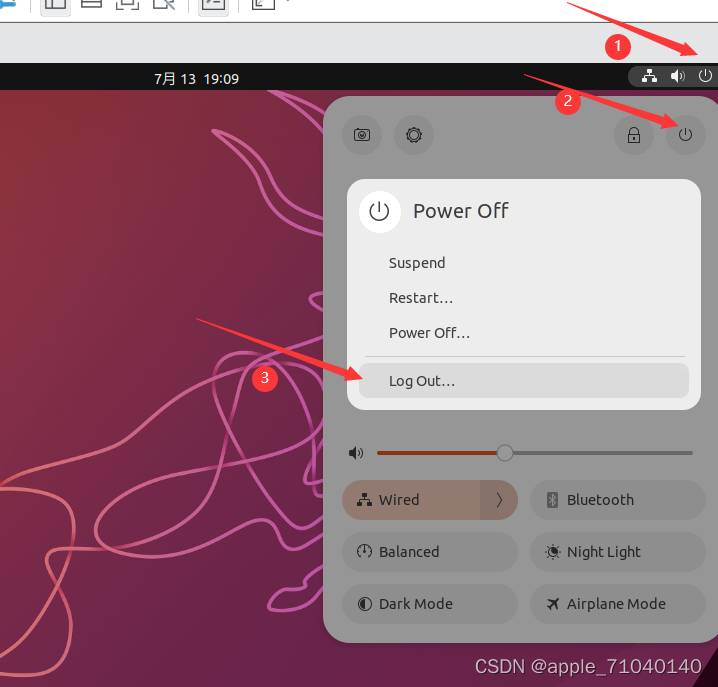Toggle the Wired network connection
The height and width of the screenshot is (687, 718).
(411, 500)
